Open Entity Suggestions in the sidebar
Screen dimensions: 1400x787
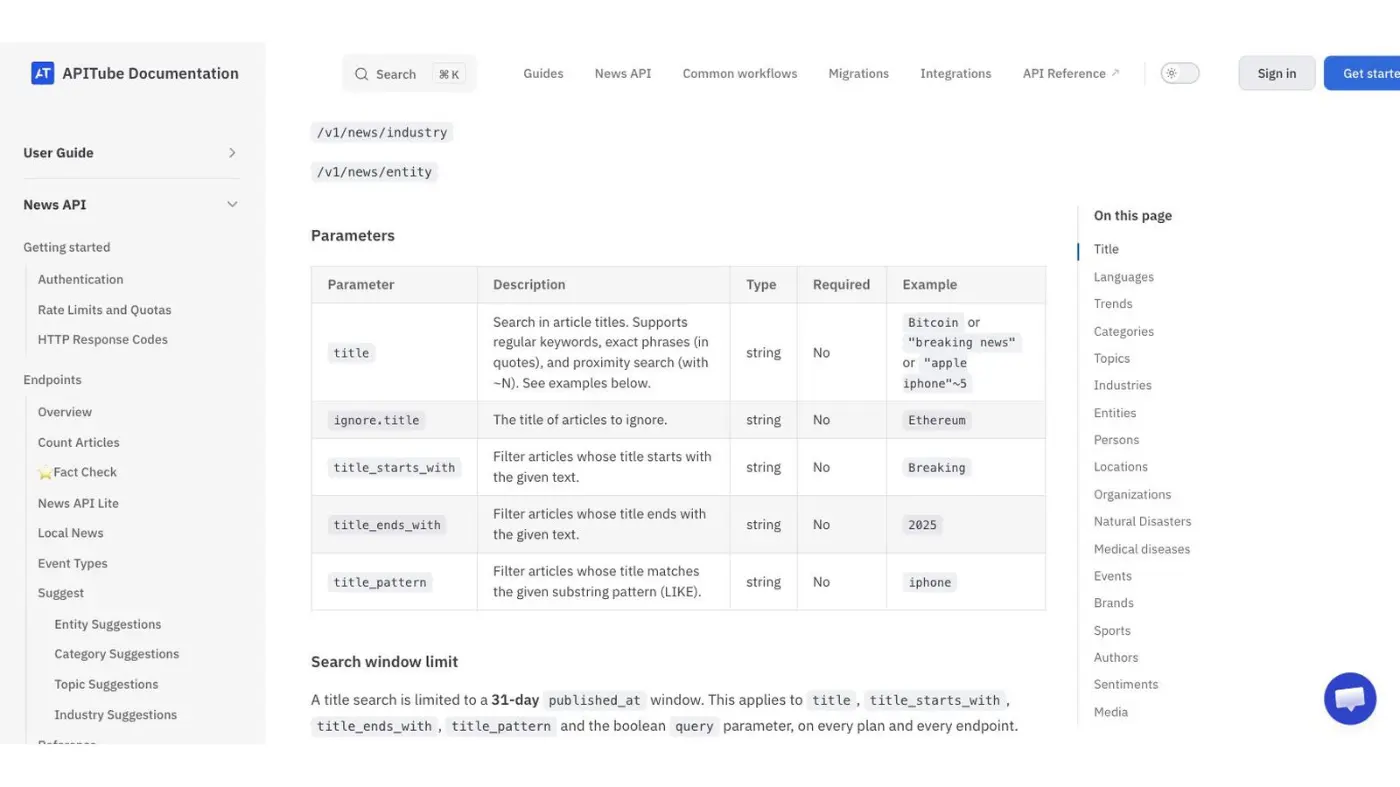(108, 624)
